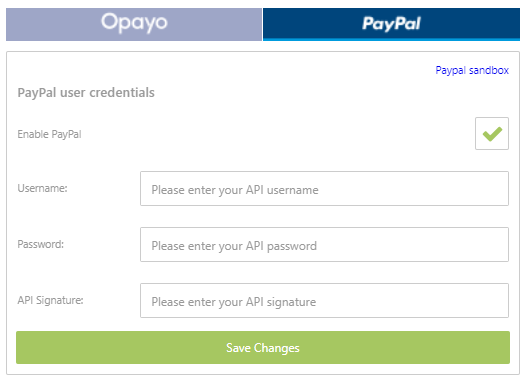
Task: Focus the API signature input field
Action: point(325,301)
